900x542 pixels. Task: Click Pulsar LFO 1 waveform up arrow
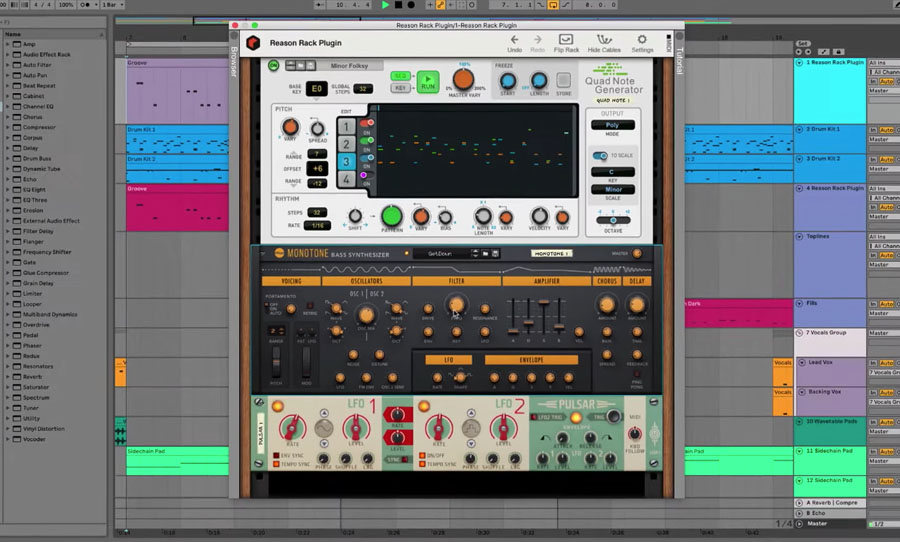tap(324, 413)
